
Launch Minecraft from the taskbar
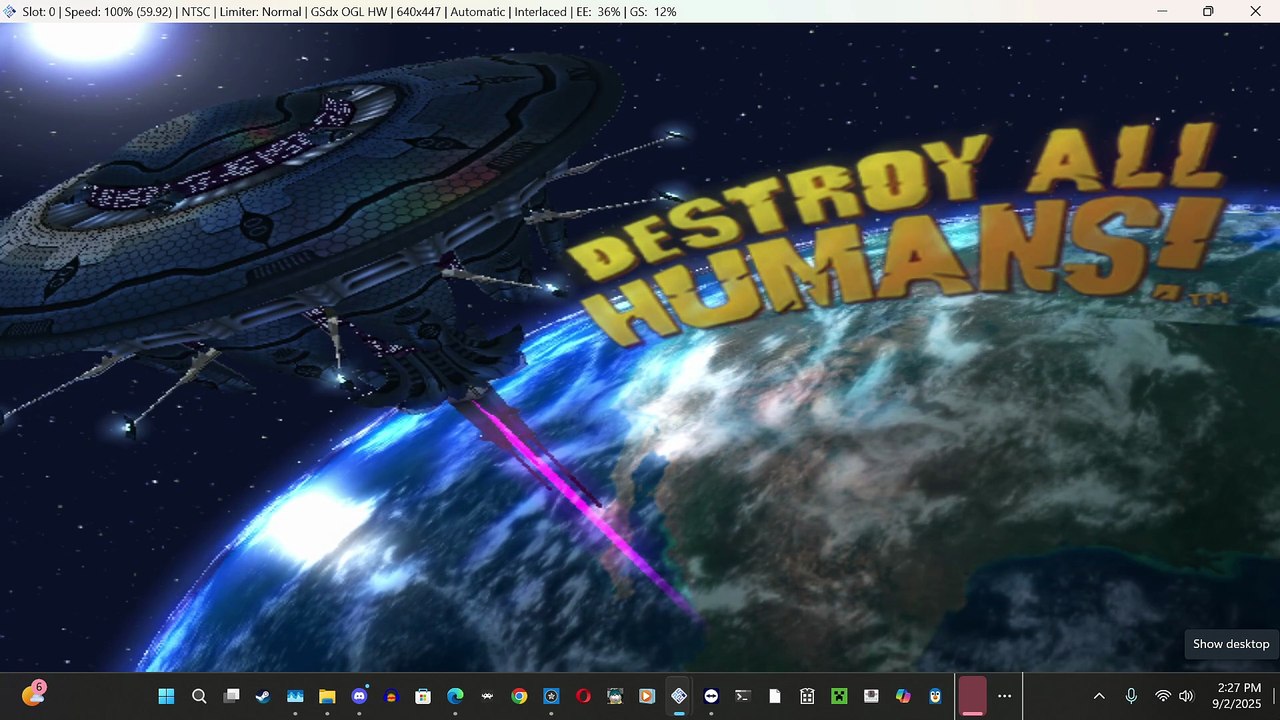[x=839, y=696]
